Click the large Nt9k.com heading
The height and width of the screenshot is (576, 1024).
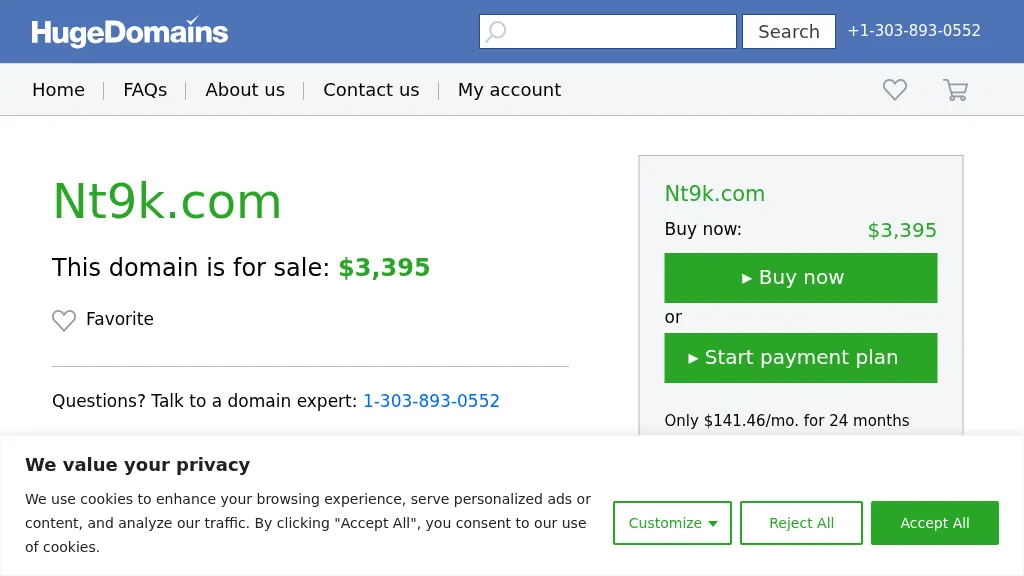click(167, 201)
